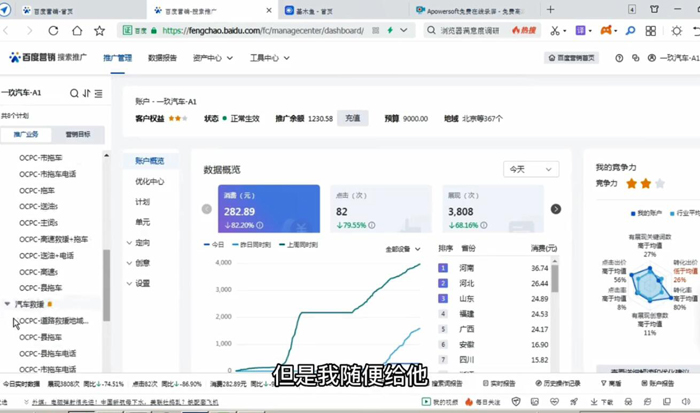Toggle the 昨日同时刻 legend line
Screen dimensions: 700x413
tap(254, 245)
